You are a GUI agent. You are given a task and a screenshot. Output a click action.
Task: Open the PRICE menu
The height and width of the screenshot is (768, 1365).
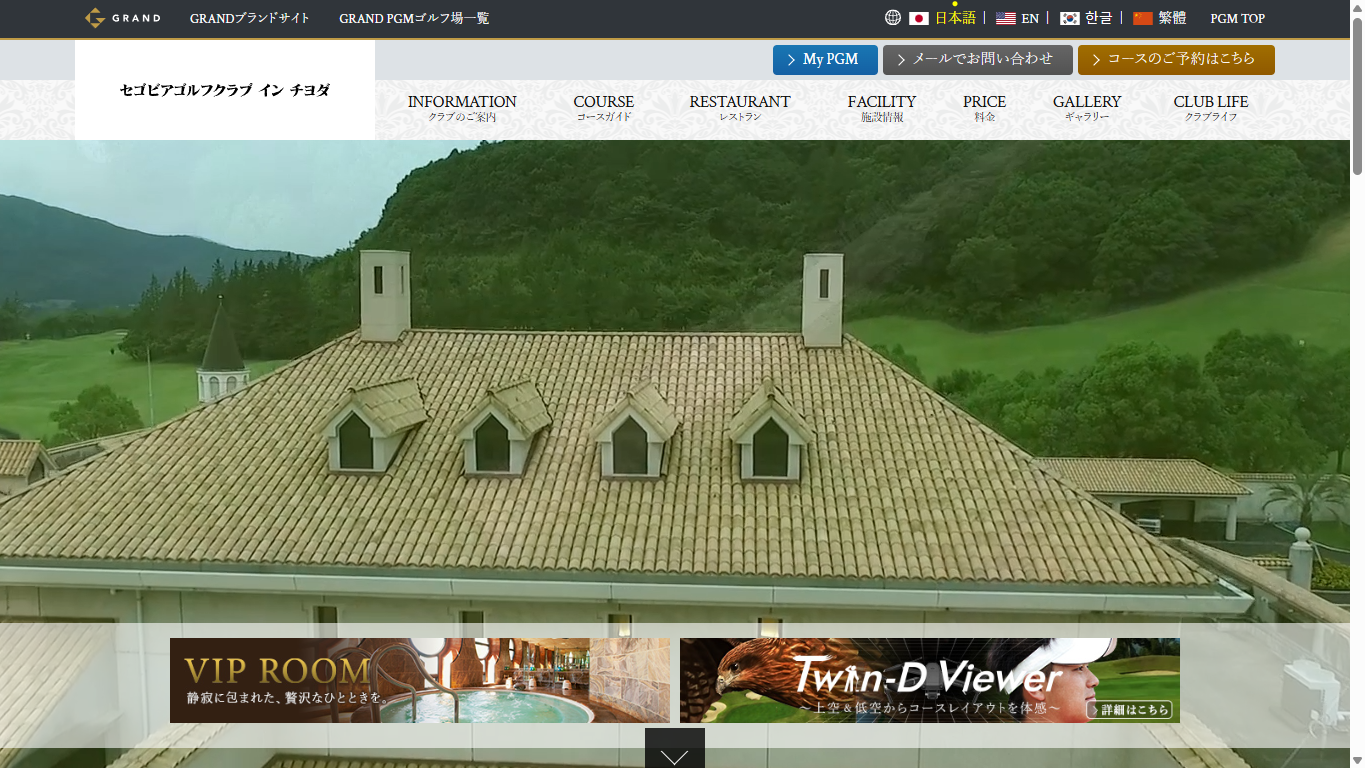click(985, 108)
